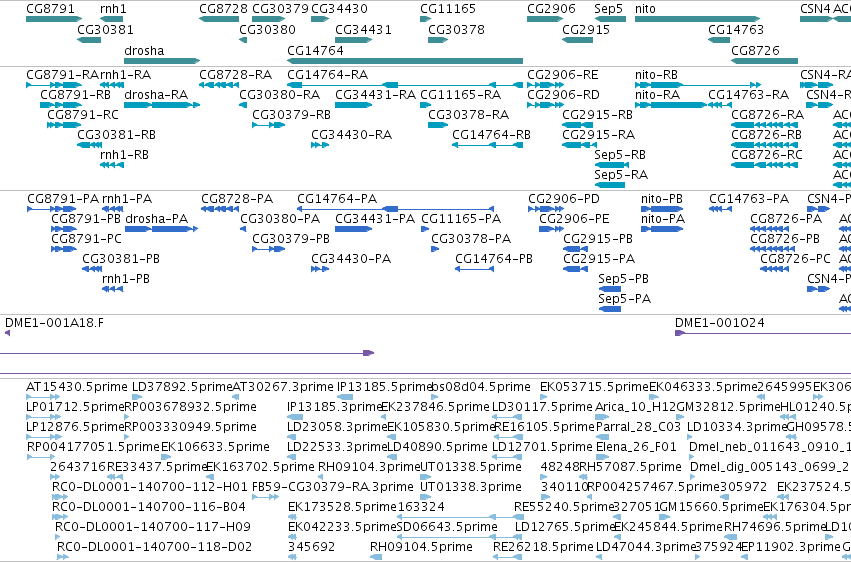Viewport: 851px width, 562px height.
Task: Select the CG8726 gene label
Action: click(755, 50)
